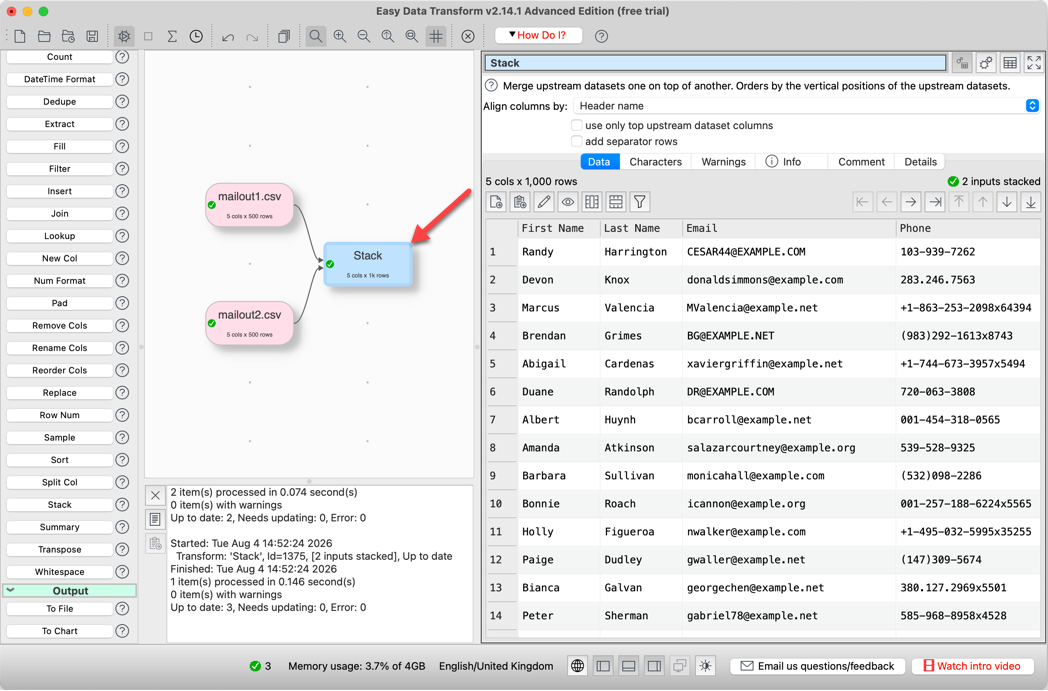Move down one row arrow
This screenshot has height=691, width=1048.
click(1007, 201)
